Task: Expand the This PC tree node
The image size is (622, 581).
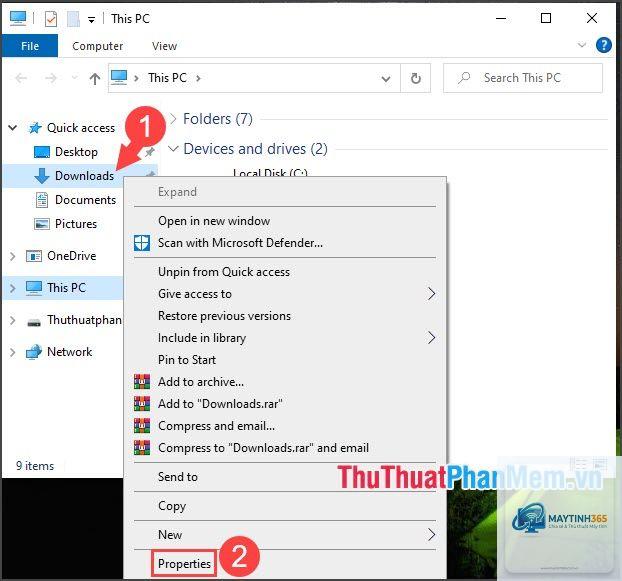Action: tap(13, 288)
